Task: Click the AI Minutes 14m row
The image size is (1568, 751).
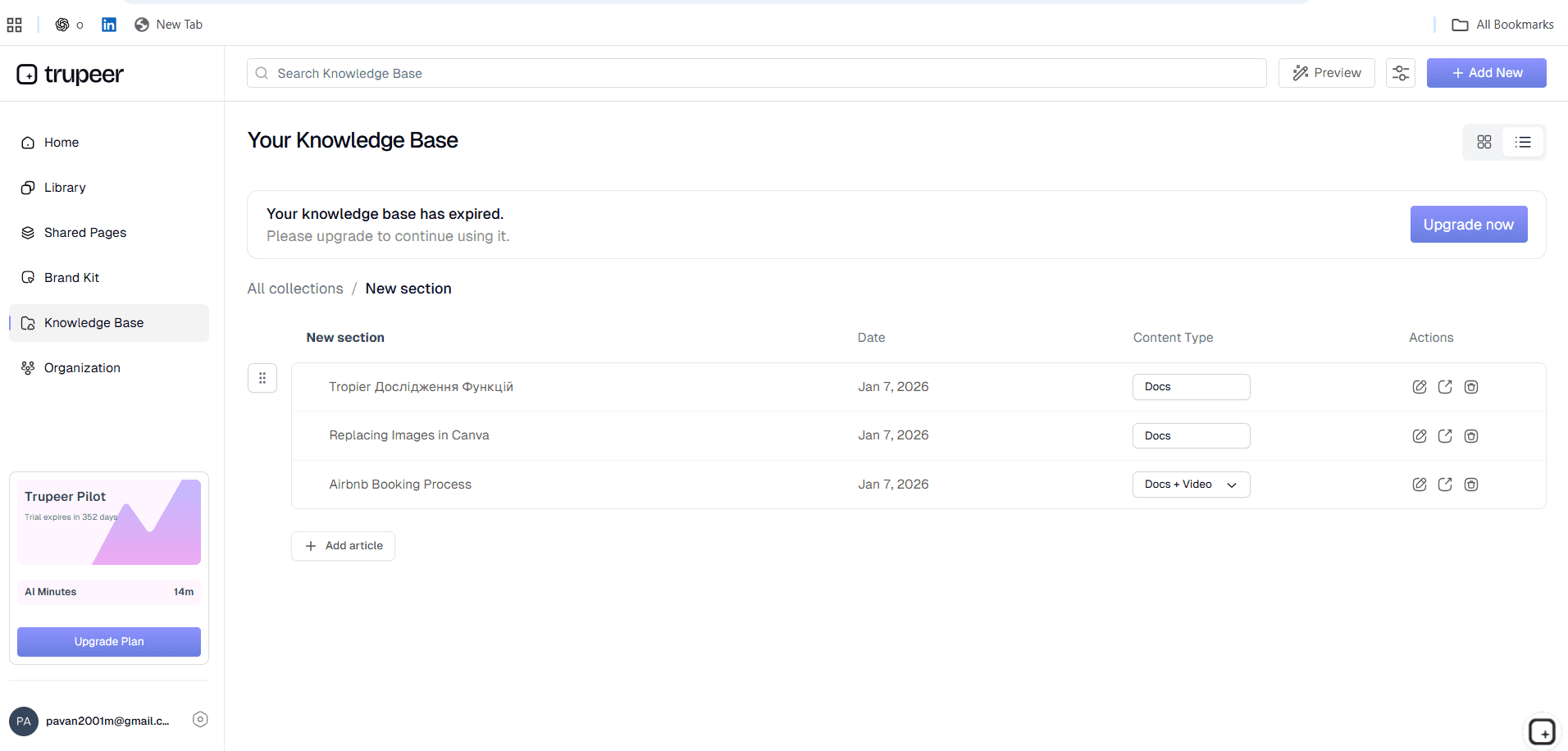Action: coord(109,592)
